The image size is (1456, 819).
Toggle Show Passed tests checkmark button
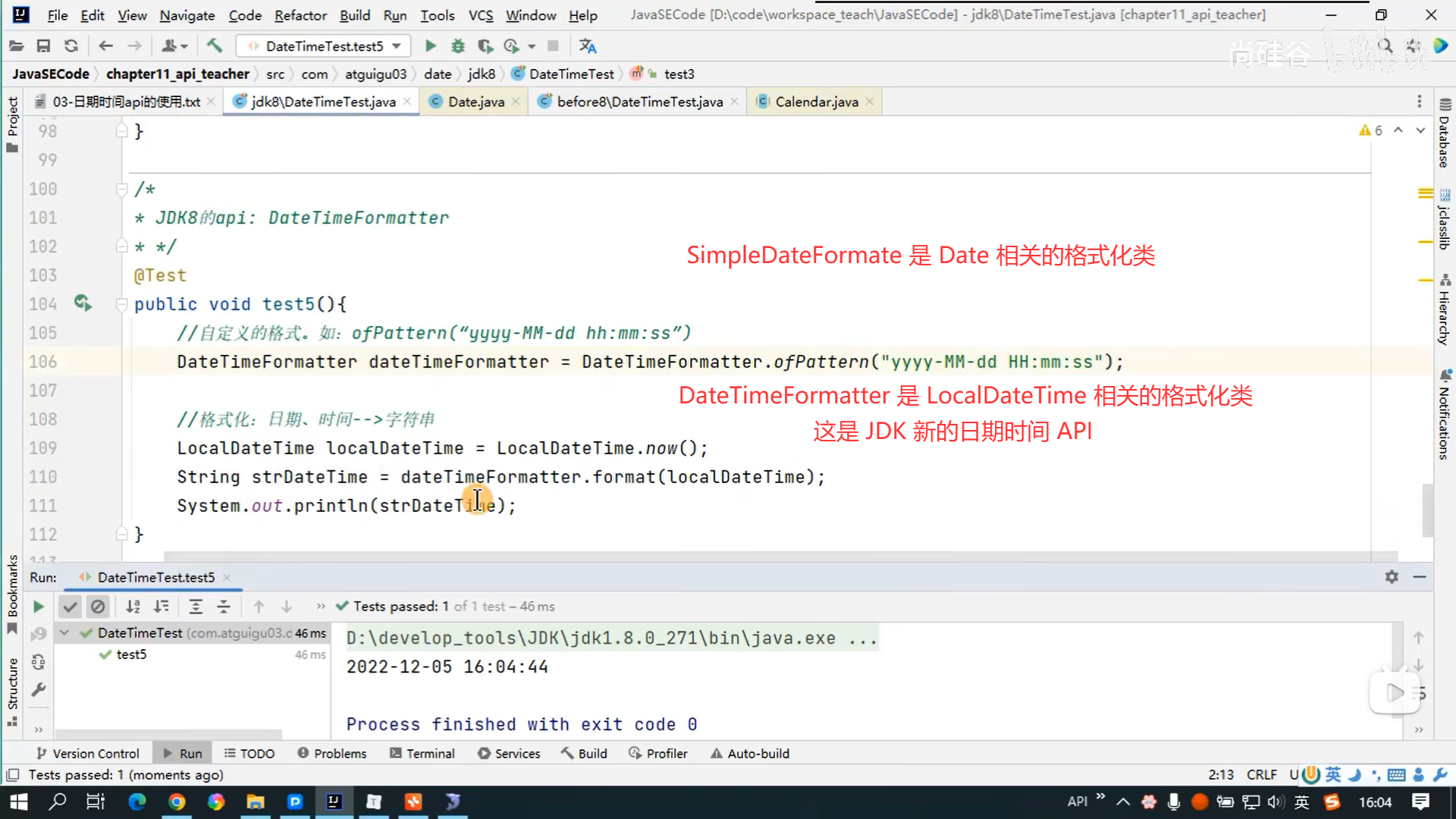70,607
